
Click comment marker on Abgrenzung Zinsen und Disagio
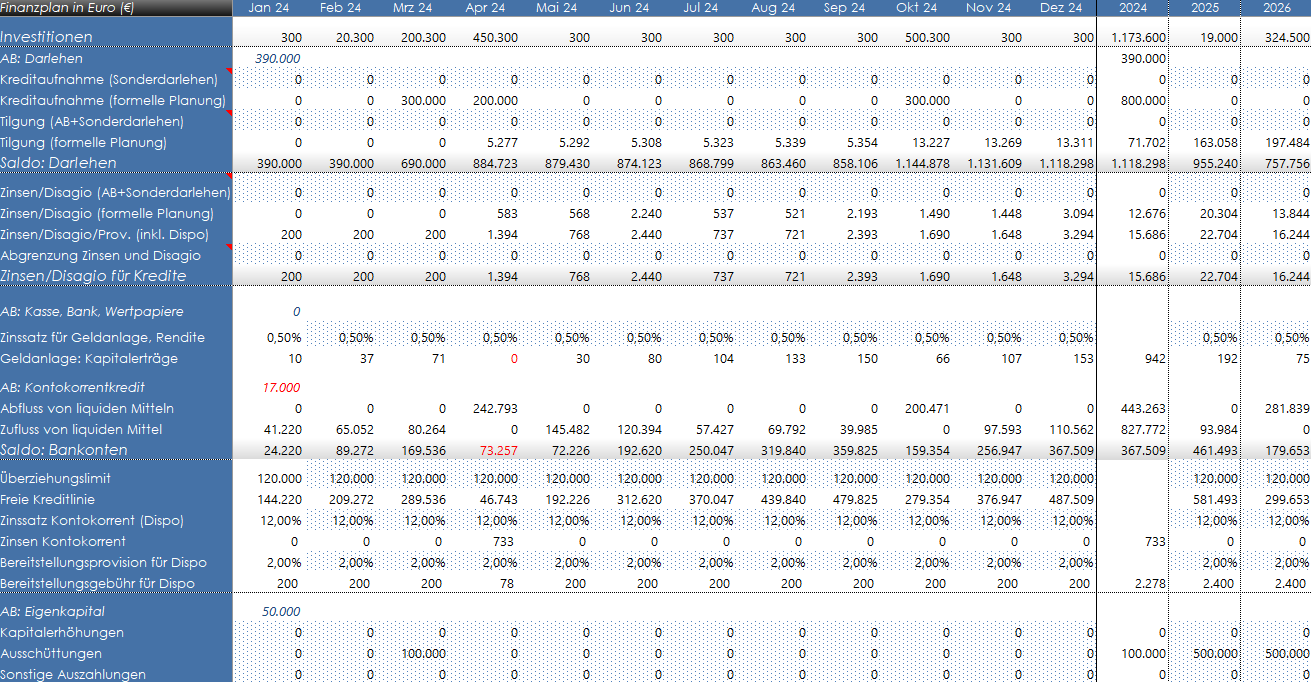pyautogui.click(x=229, y=248)
